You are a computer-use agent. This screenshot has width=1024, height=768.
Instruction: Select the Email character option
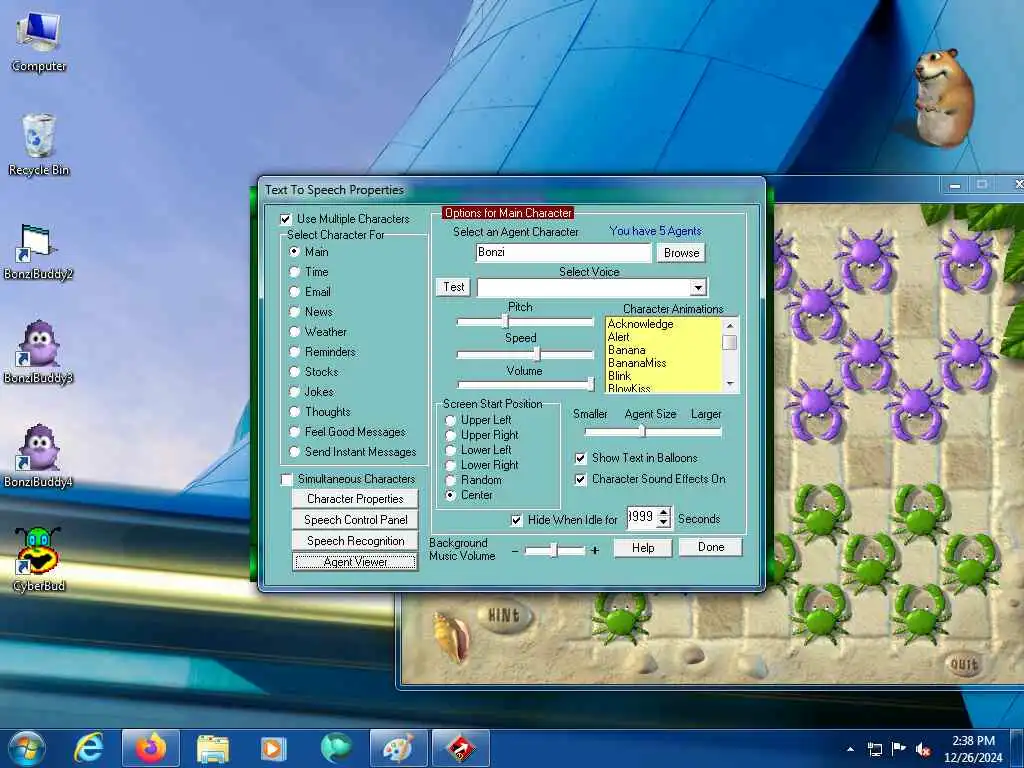295,292
